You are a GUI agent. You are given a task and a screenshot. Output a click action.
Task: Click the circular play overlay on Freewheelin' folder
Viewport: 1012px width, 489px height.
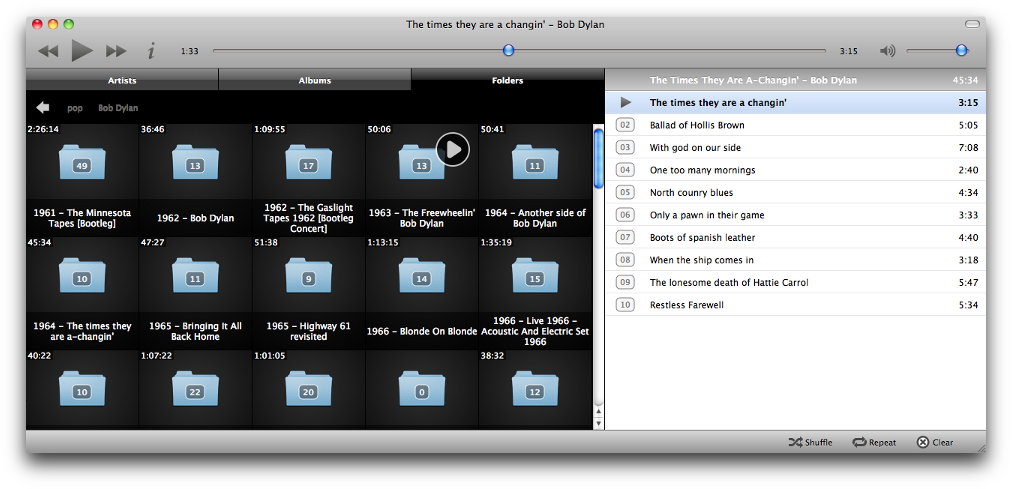point(452,149)
